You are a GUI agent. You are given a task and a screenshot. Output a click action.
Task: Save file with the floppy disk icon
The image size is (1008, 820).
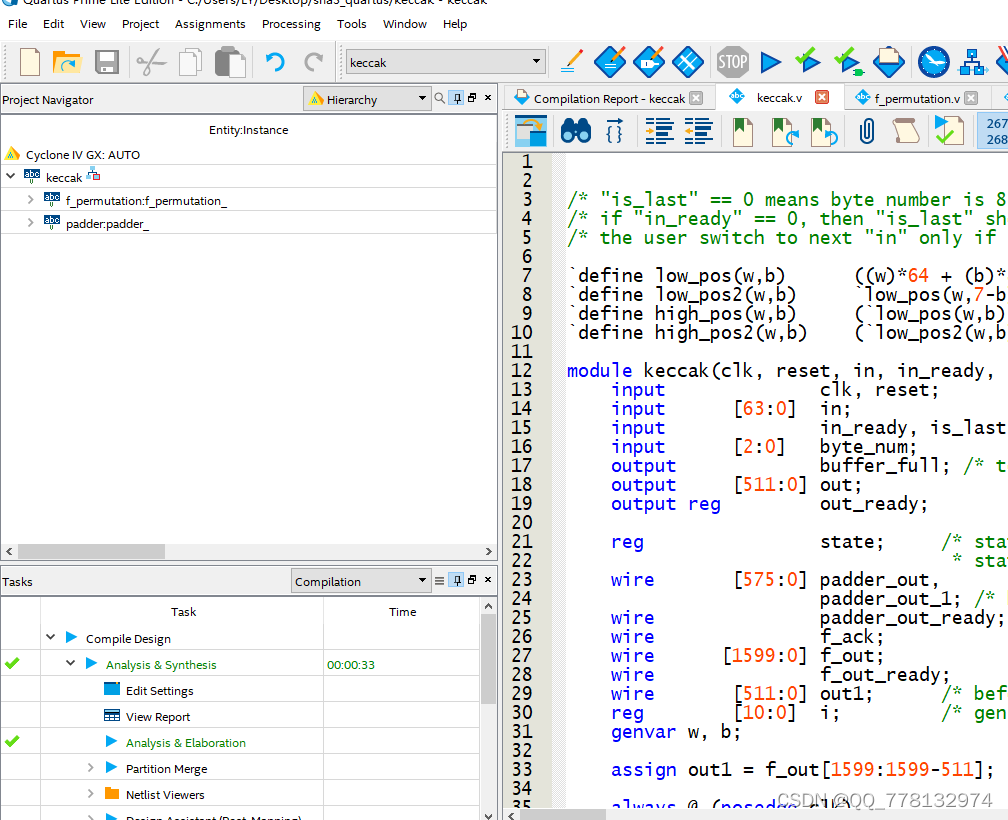[x=107, y=62]
